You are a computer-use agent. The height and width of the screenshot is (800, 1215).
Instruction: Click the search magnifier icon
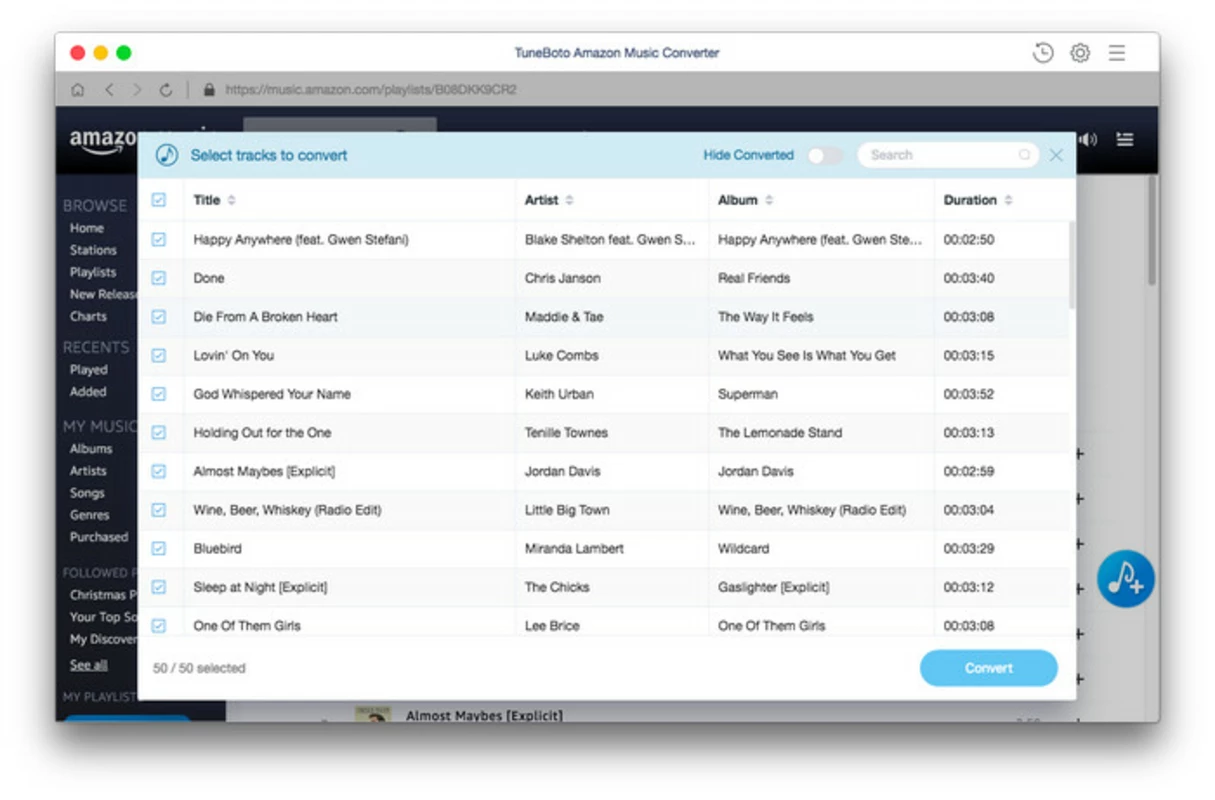1024,155
